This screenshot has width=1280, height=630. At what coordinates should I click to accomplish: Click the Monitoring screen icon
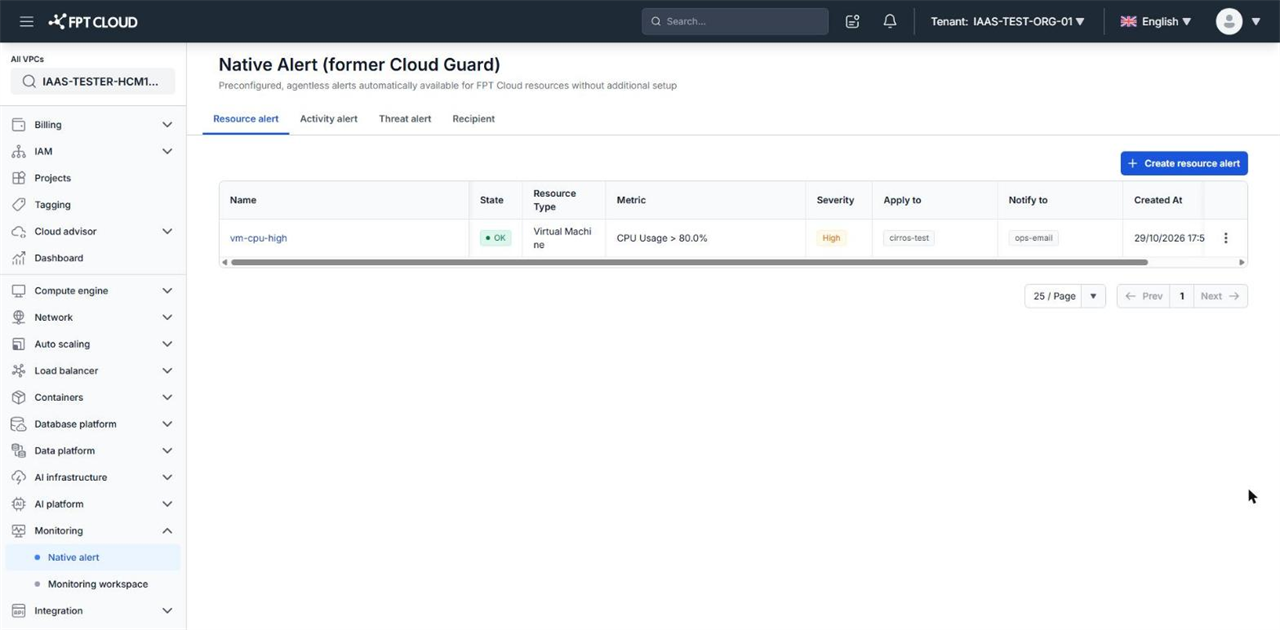click(x=18, y=531)
